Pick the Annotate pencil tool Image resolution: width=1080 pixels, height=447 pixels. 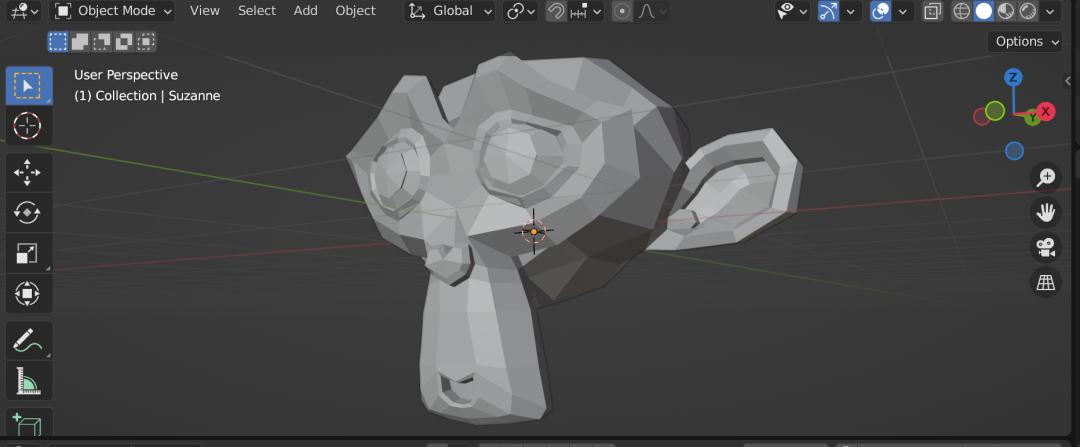pos(27,341)
